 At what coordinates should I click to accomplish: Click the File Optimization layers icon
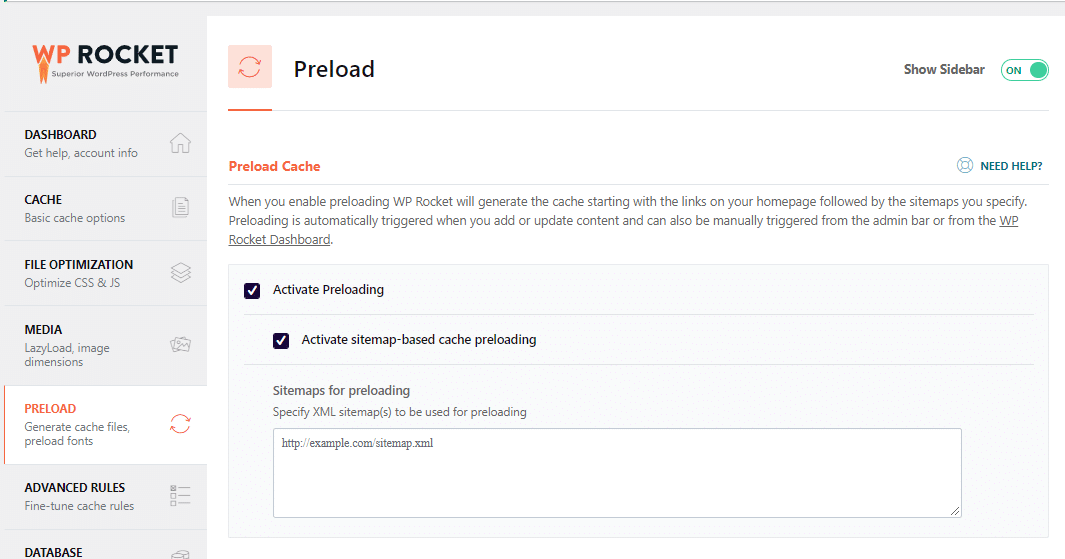180,273
